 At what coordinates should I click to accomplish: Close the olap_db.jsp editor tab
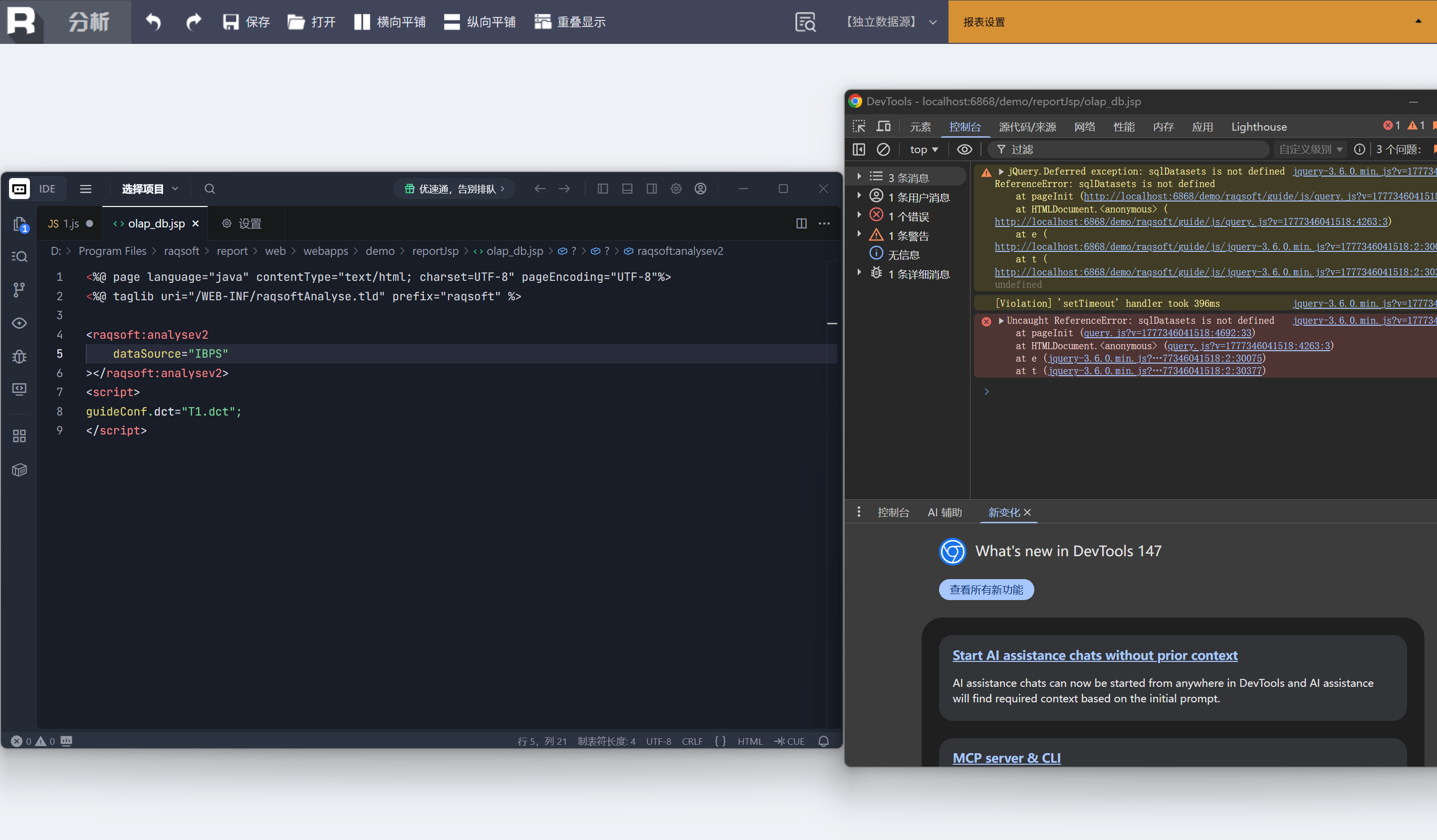click(x=196, y=223)
